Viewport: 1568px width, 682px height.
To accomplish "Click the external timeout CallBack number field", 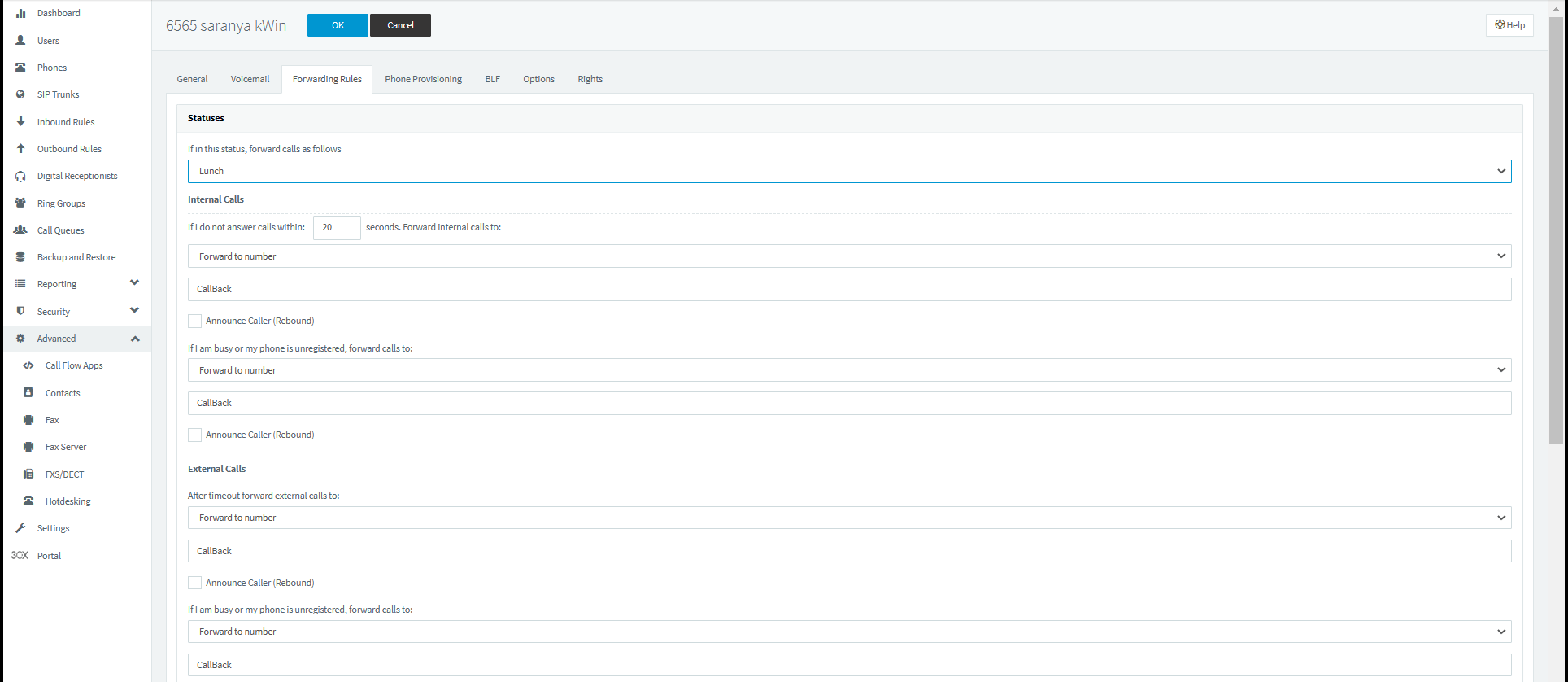I will 850,551.
